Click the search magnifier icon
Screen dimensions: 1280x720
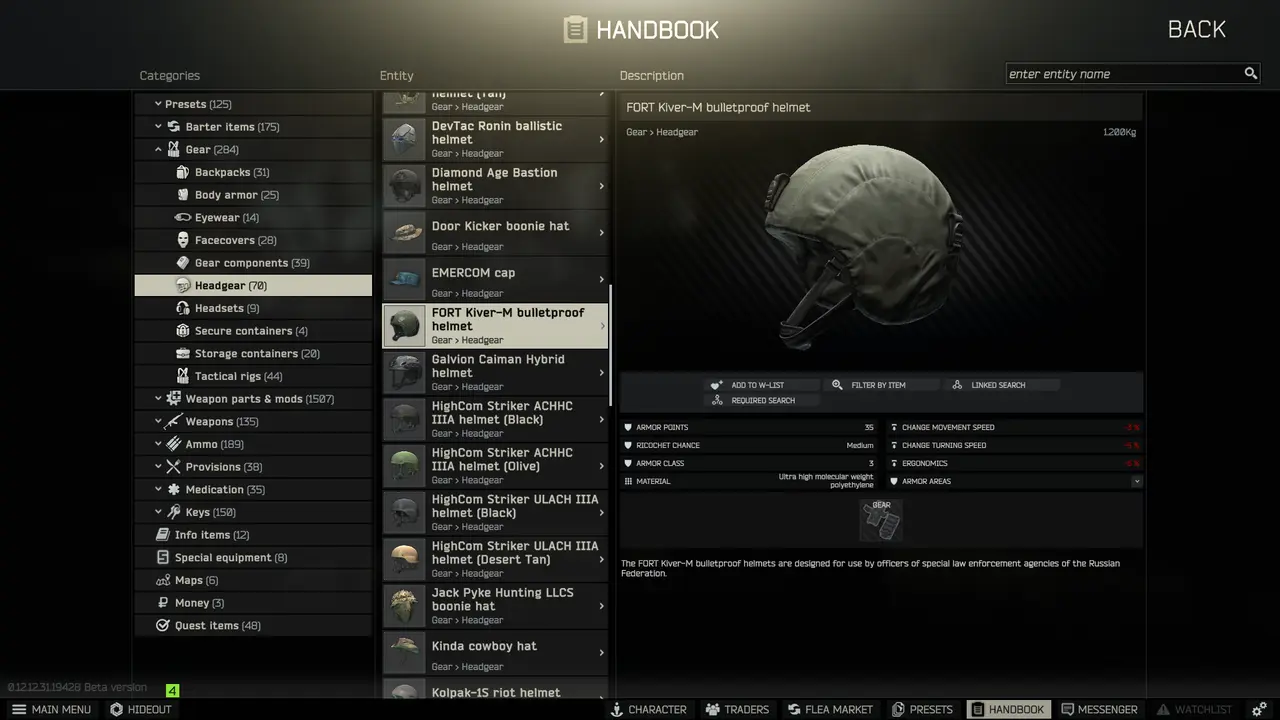(1250, 74)
